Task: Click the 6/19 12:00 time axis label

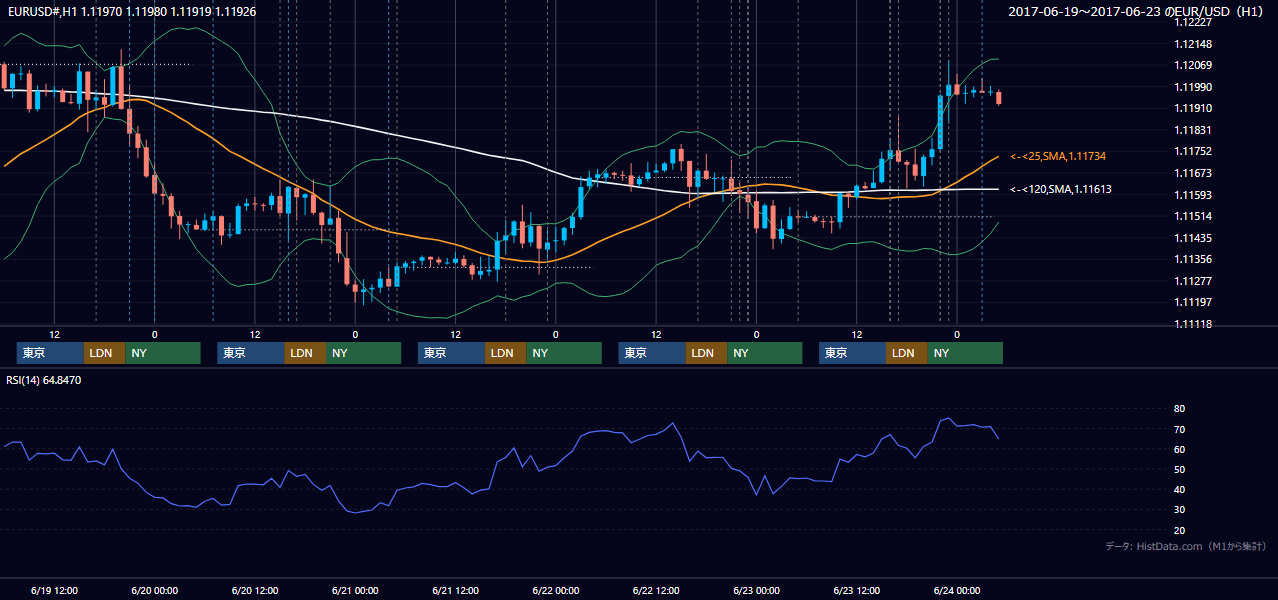Action: (x=54, y=590)
